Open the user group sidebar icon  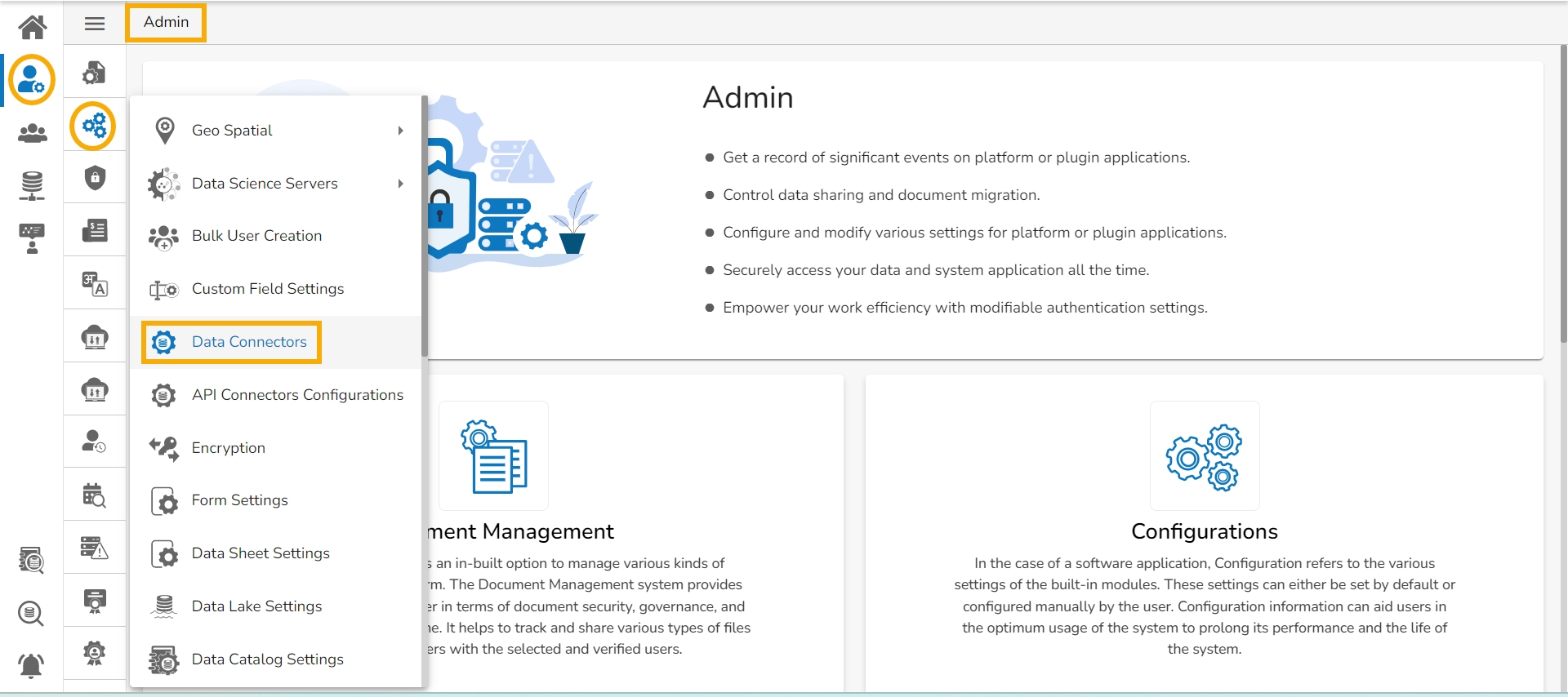33,133
